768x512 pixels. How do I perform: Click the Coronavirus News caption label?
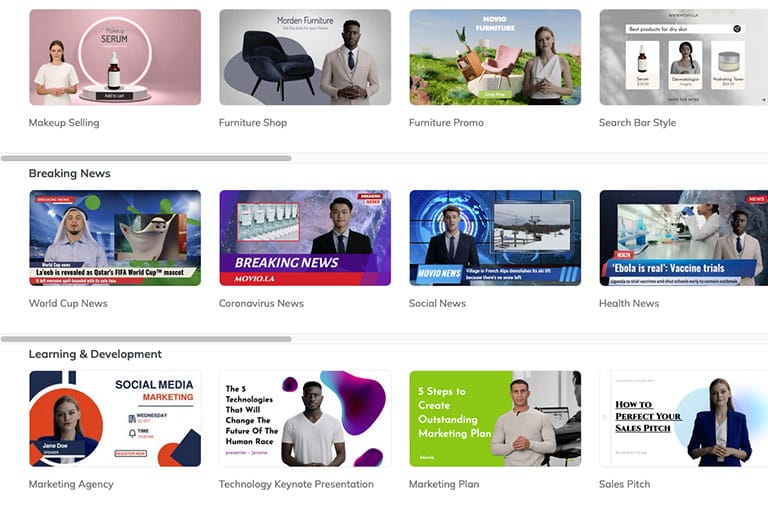tap(261, 303)
